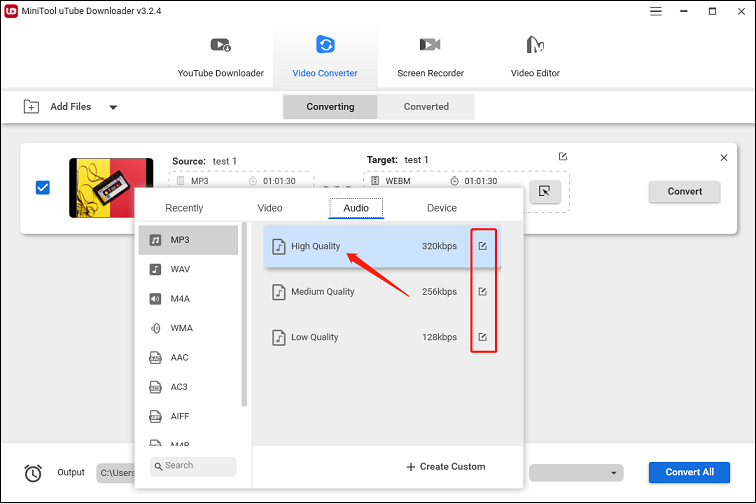
Task: Click the Output path field
Action: pyautogui.click(x=116, y=473)
